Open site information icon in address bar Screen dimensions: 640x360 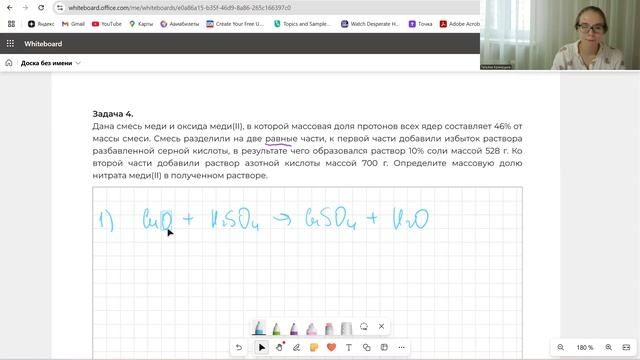(60, 8)
